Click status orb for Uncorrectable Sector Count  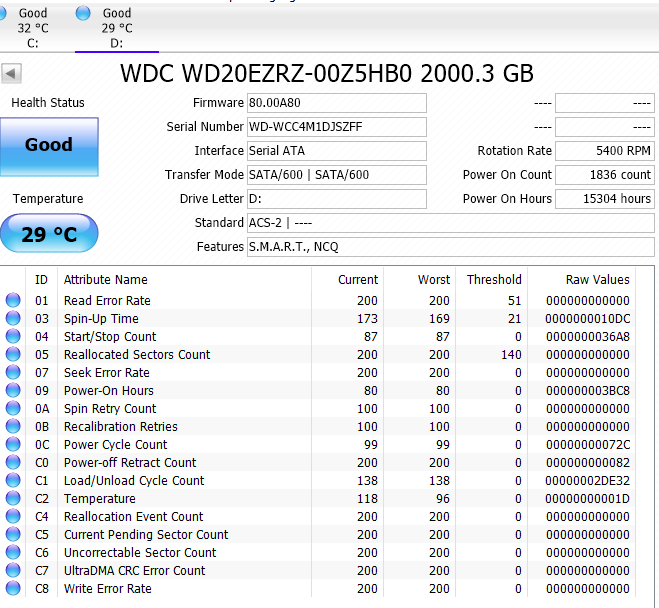13,553
